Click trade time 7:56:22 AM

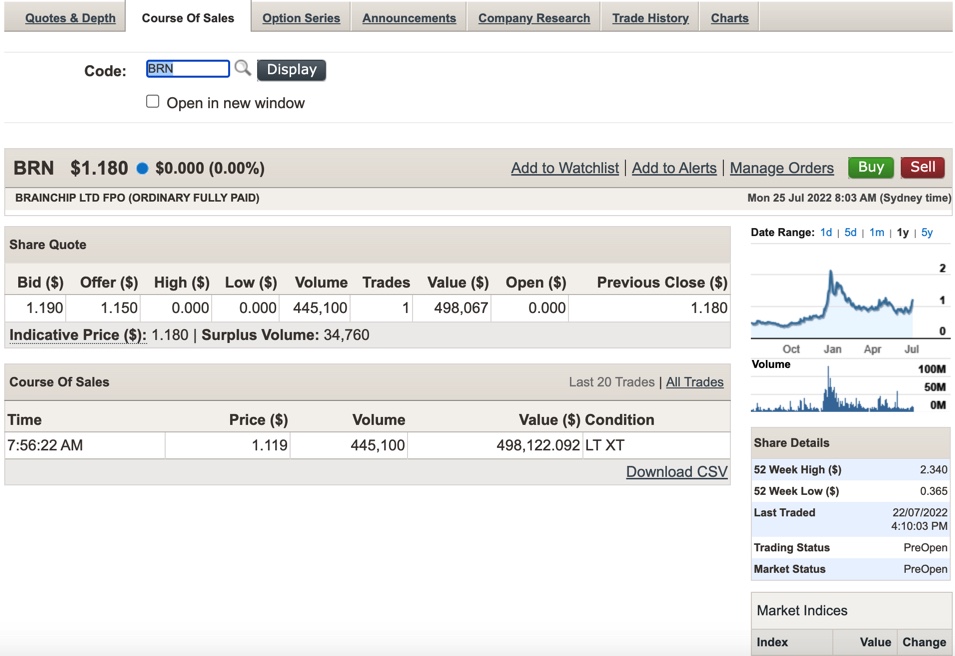(45, 445)
